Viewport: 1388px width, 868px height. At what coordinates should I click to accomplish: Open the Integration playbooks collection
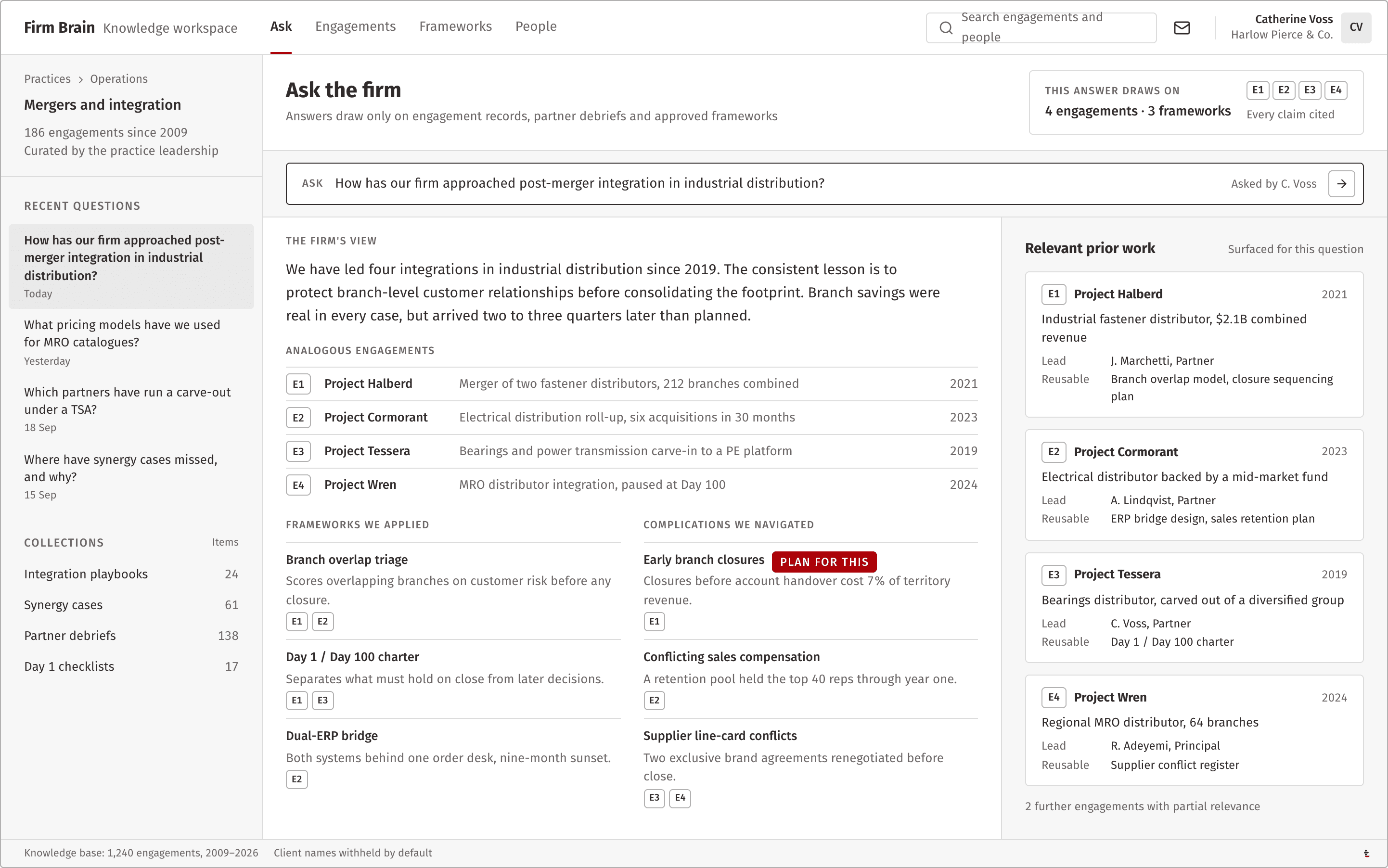[x=131, y=574]
